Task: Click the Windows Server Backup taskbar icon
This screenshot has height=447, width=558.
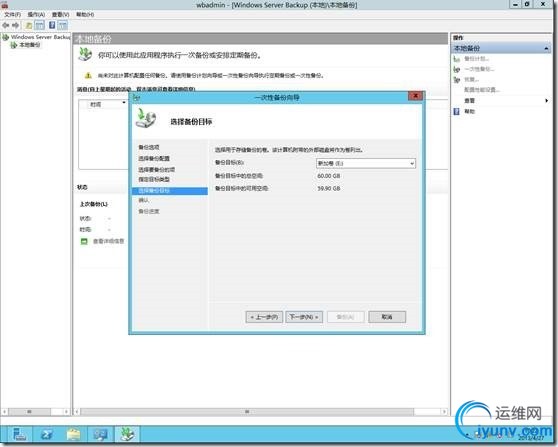Action: (x=127, y=434)
